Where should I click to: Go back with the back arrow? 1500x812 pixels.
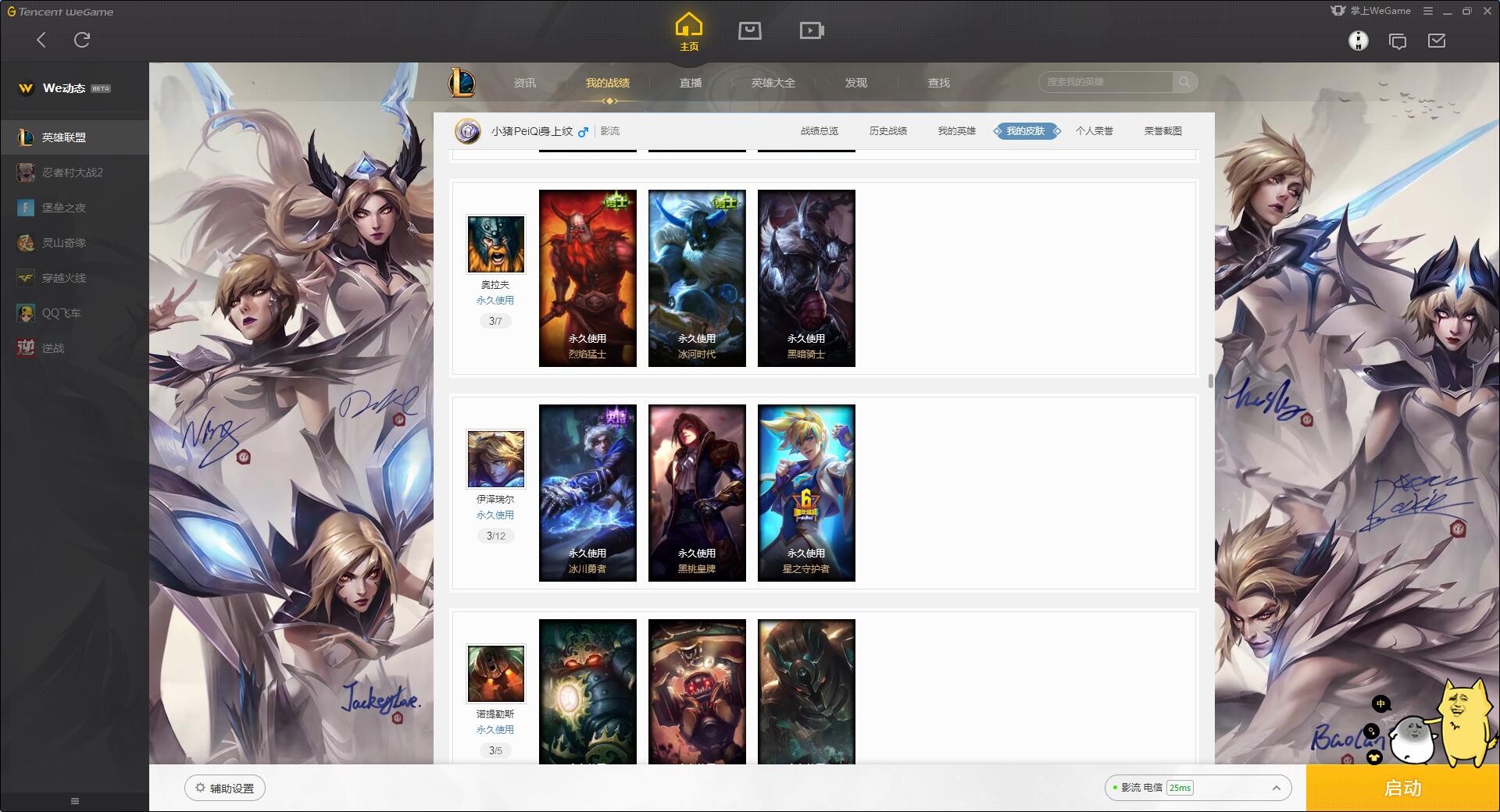click(x=41, y=40)
